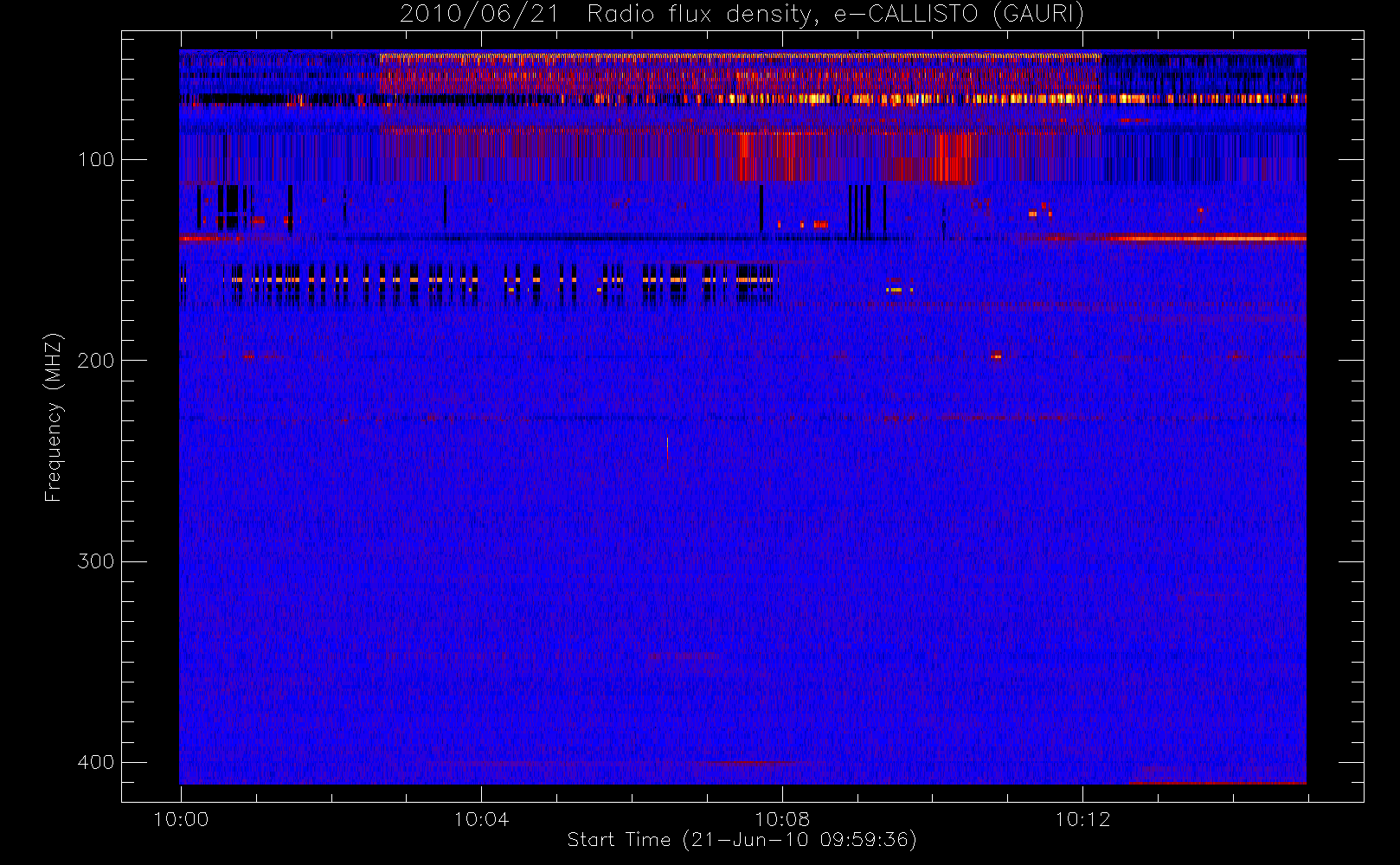Click the 400 frequency tick label
This screenshot has width=1400, height=865.
click(95, 762)
